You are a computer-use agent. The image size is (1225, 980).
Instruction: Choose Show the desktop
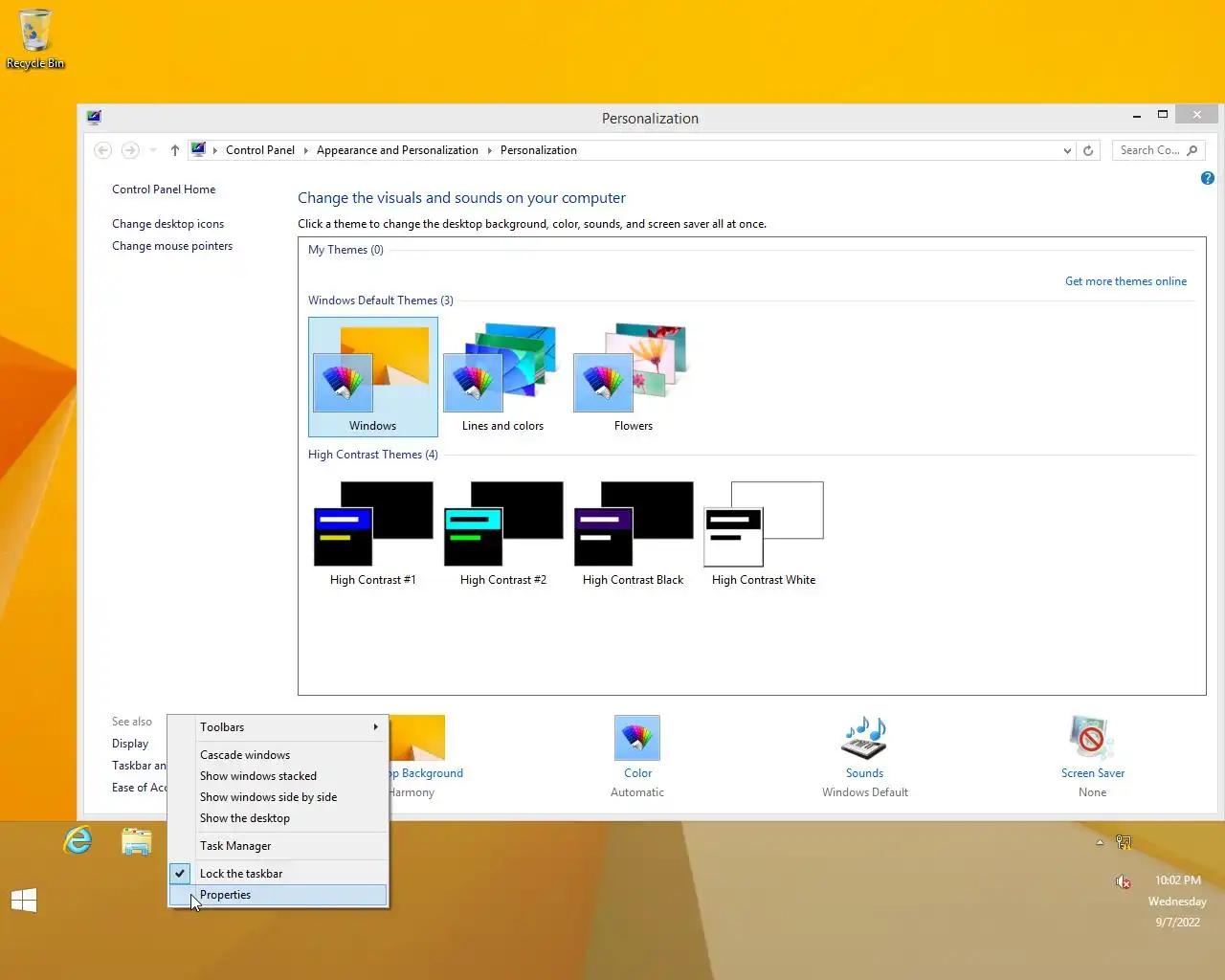click(x=278, y=818)
